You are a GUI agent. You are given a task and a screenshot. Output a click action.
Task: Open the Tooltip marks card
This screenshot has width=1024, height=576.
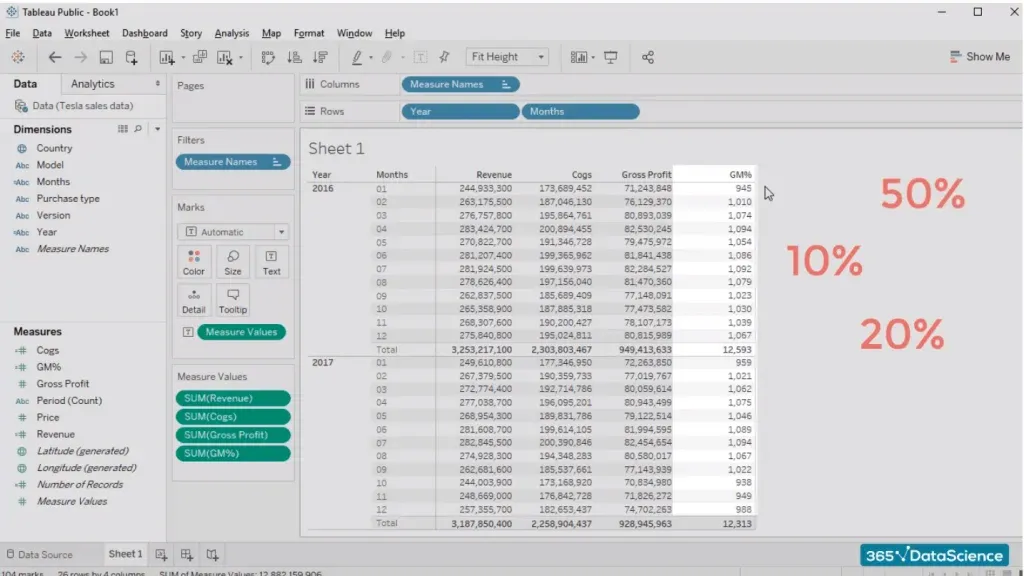pyautogui.click(x=232, y=300)
